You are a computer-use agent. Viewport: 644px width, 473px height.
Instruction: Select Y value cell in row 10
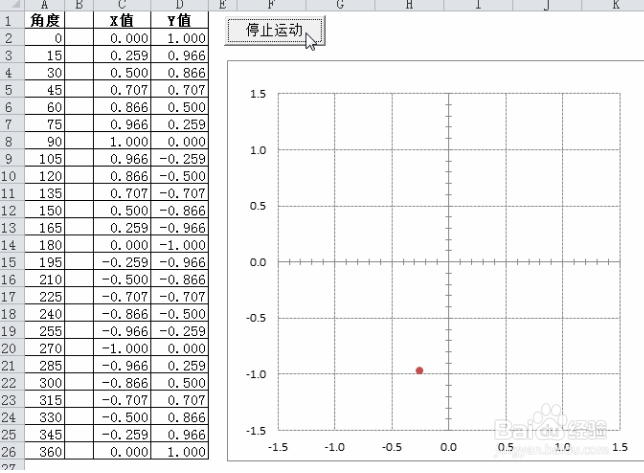(x=180, y=176)
